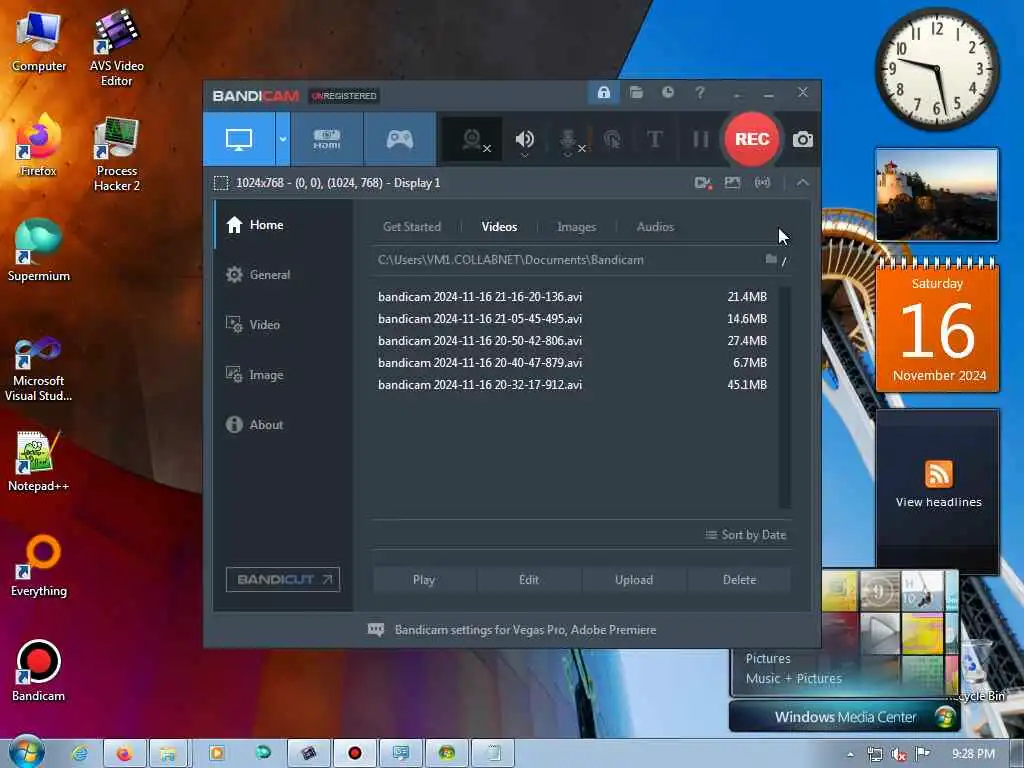Click the video record status icon
This screenshot has height=768, width=1024.
pyautogui.click(x=703, y=183)
